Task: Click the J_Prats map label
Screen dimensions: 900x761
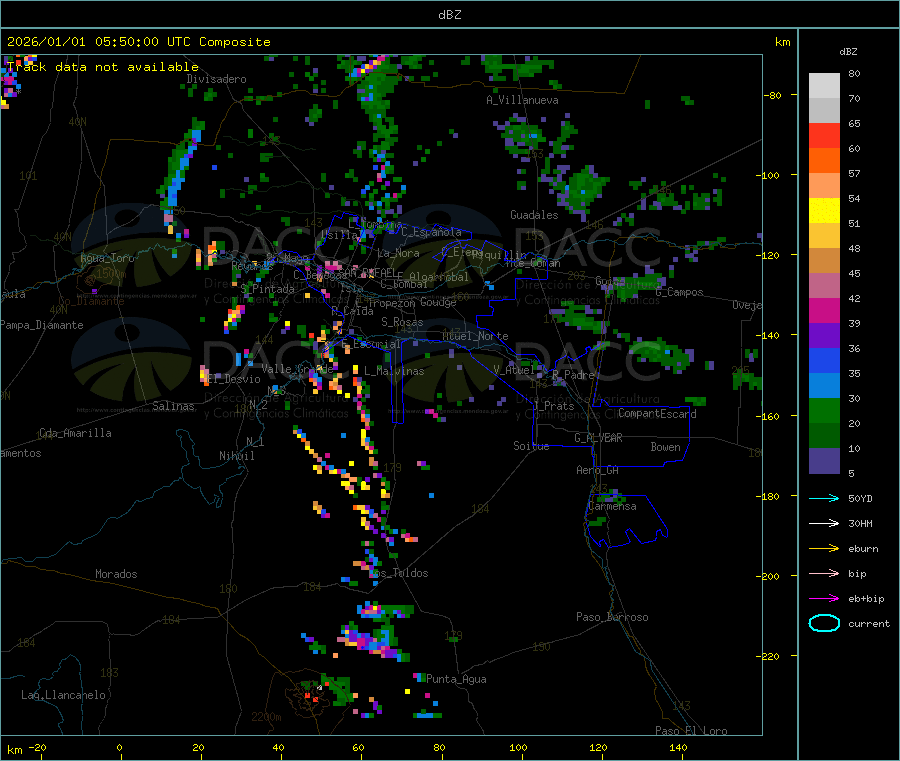Action: (554, 405)
